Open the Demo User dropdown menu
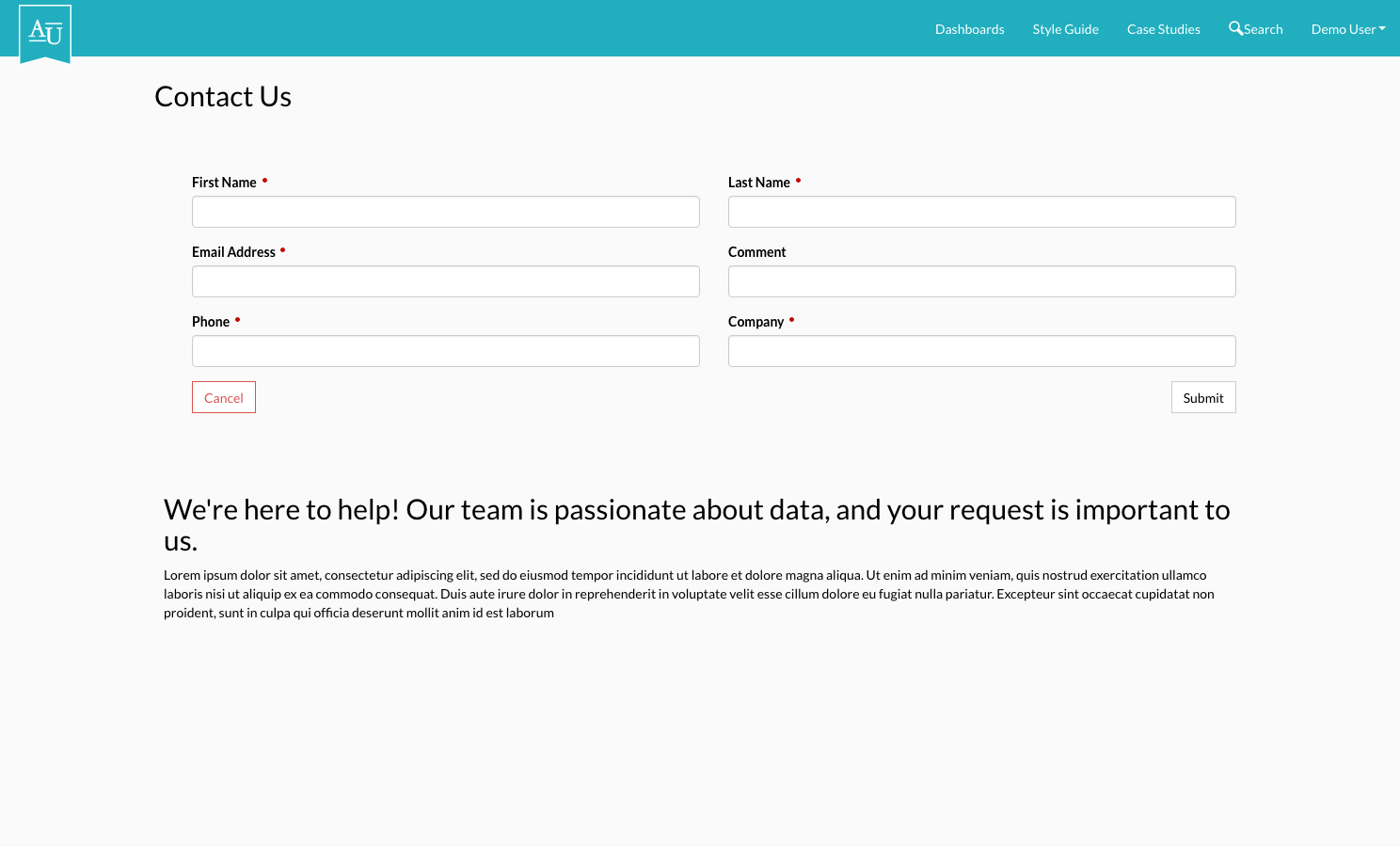Image resolution: width=1400 pixels, height=847 pixels. pyautogui.click(x=1344, y=29)
